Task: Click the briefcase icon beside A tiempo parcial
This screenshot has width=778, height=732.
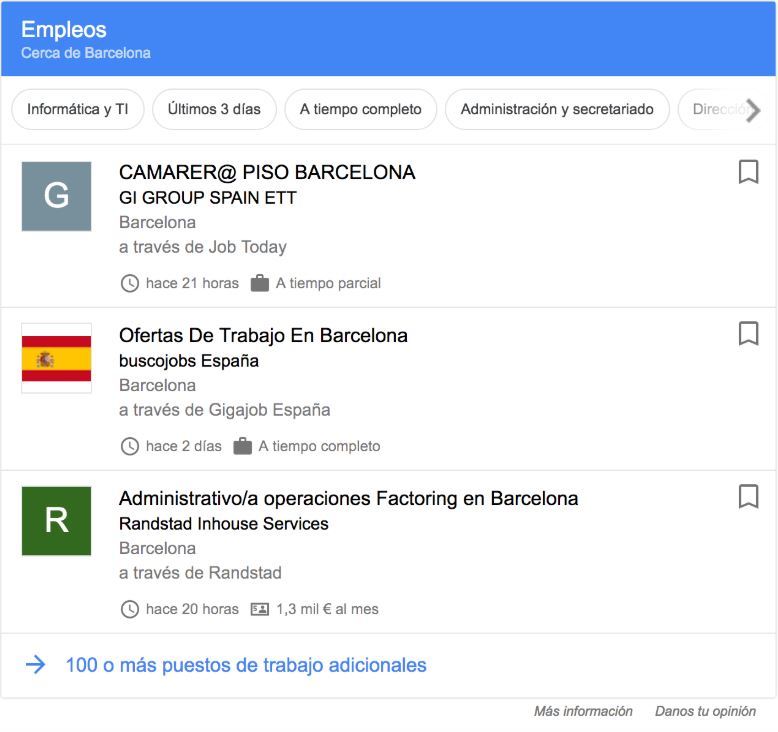Action: click(x=259, y=283)
